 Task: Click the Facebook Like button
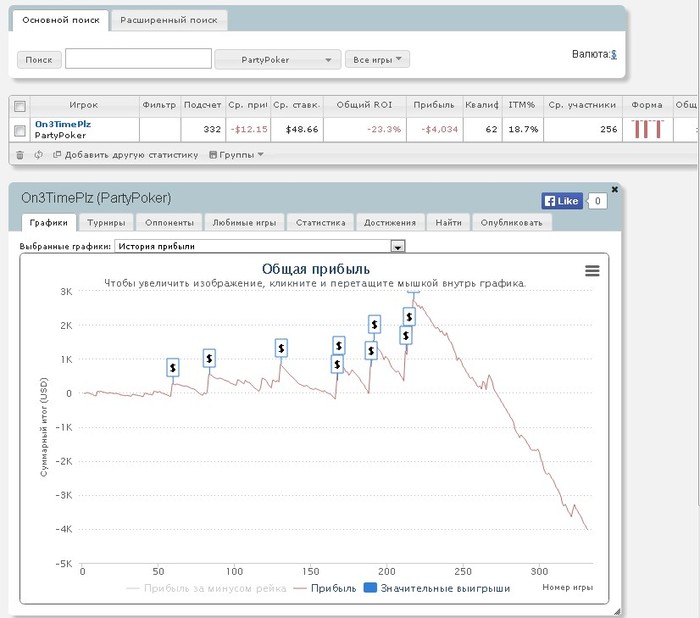(x=562, y=201)
